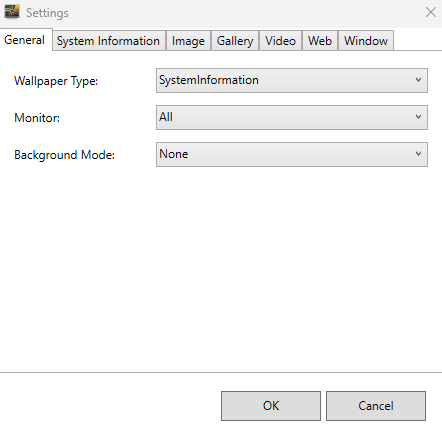
Task: Close the Settings dialog with the X
Action: click(431, 12)
